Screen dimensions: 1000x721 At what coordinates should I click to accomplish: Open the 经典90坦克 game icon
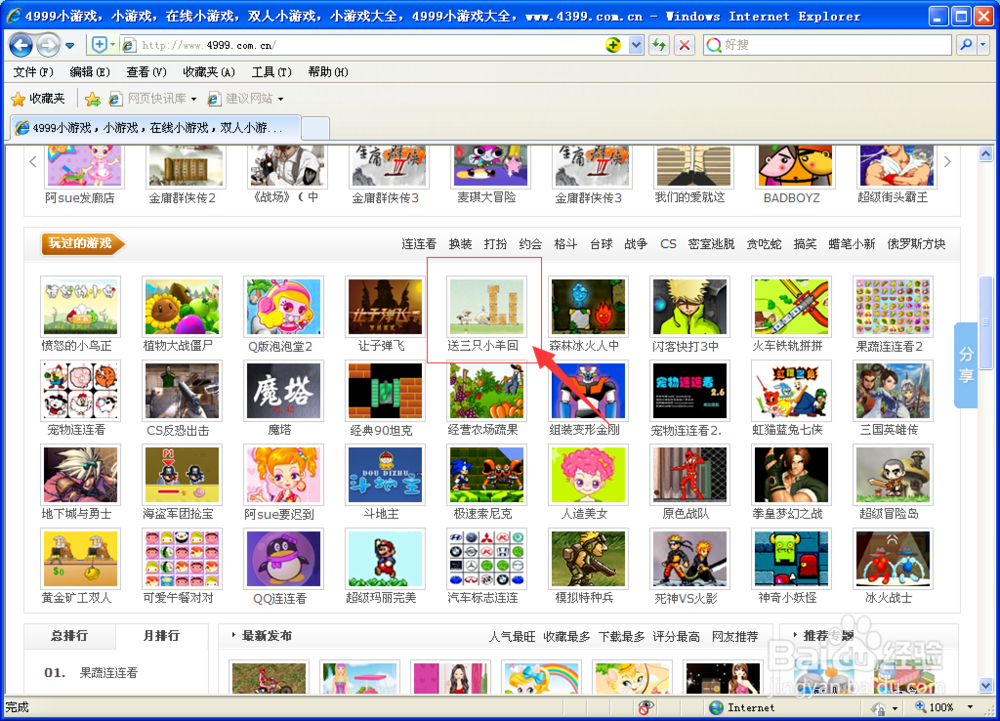(385, 391)
